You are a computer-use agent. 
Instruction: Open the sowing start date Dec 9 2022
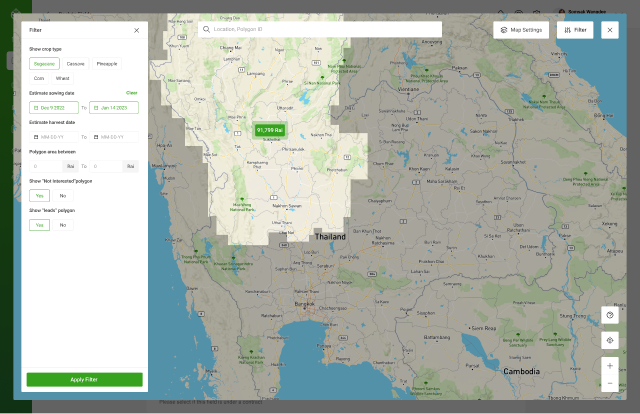tap(54, 108)
